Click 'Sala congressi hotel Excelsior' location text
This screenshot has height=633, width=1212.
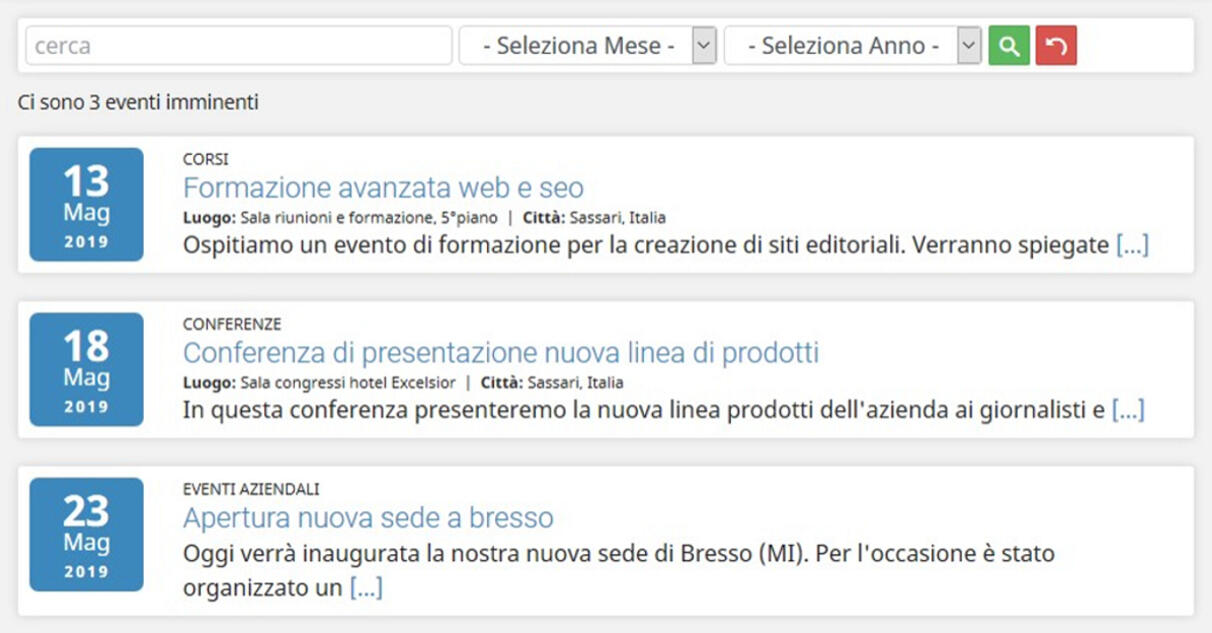[348, 383]
